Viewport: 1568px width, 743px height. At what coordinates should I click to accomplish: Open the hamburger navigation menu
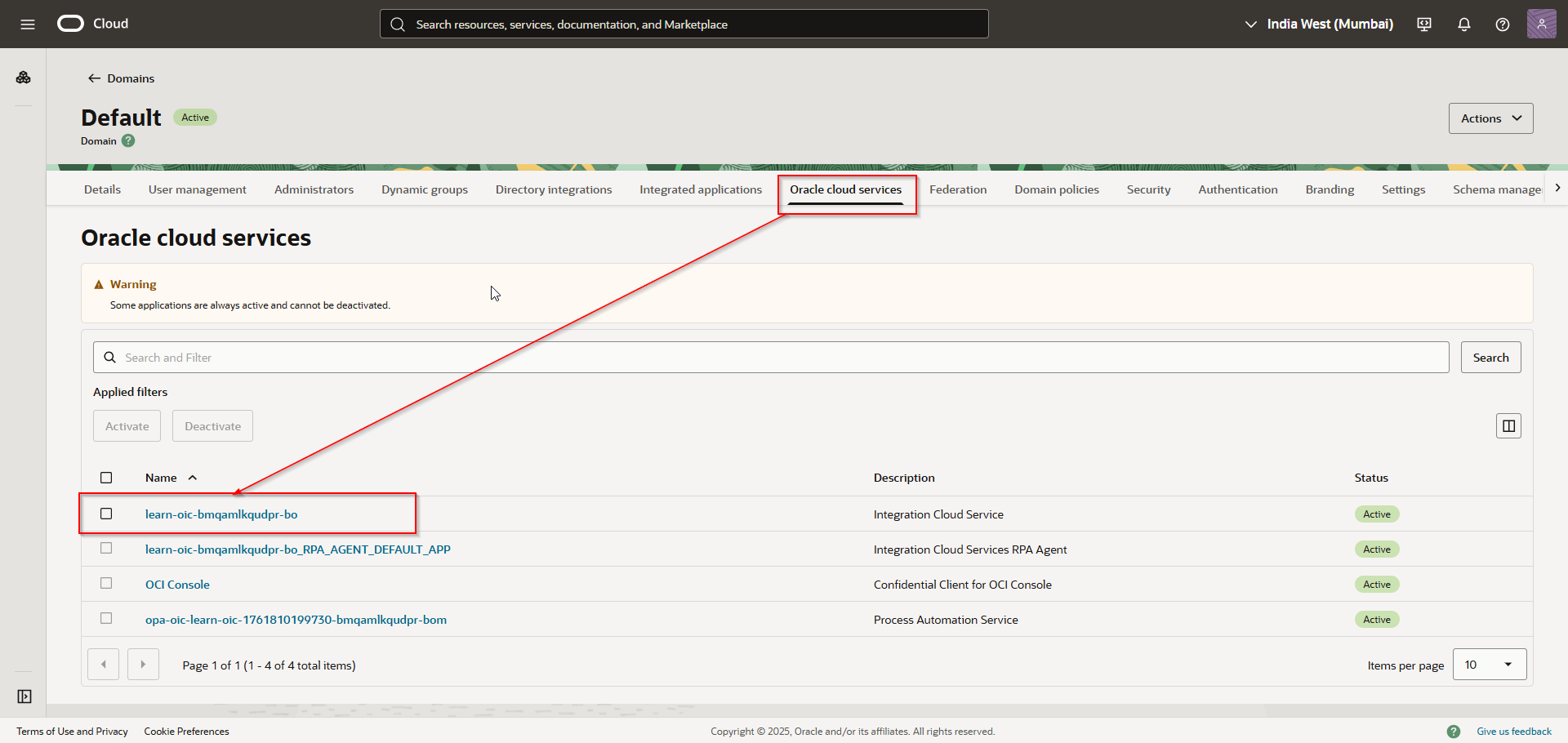click(27, 24)
